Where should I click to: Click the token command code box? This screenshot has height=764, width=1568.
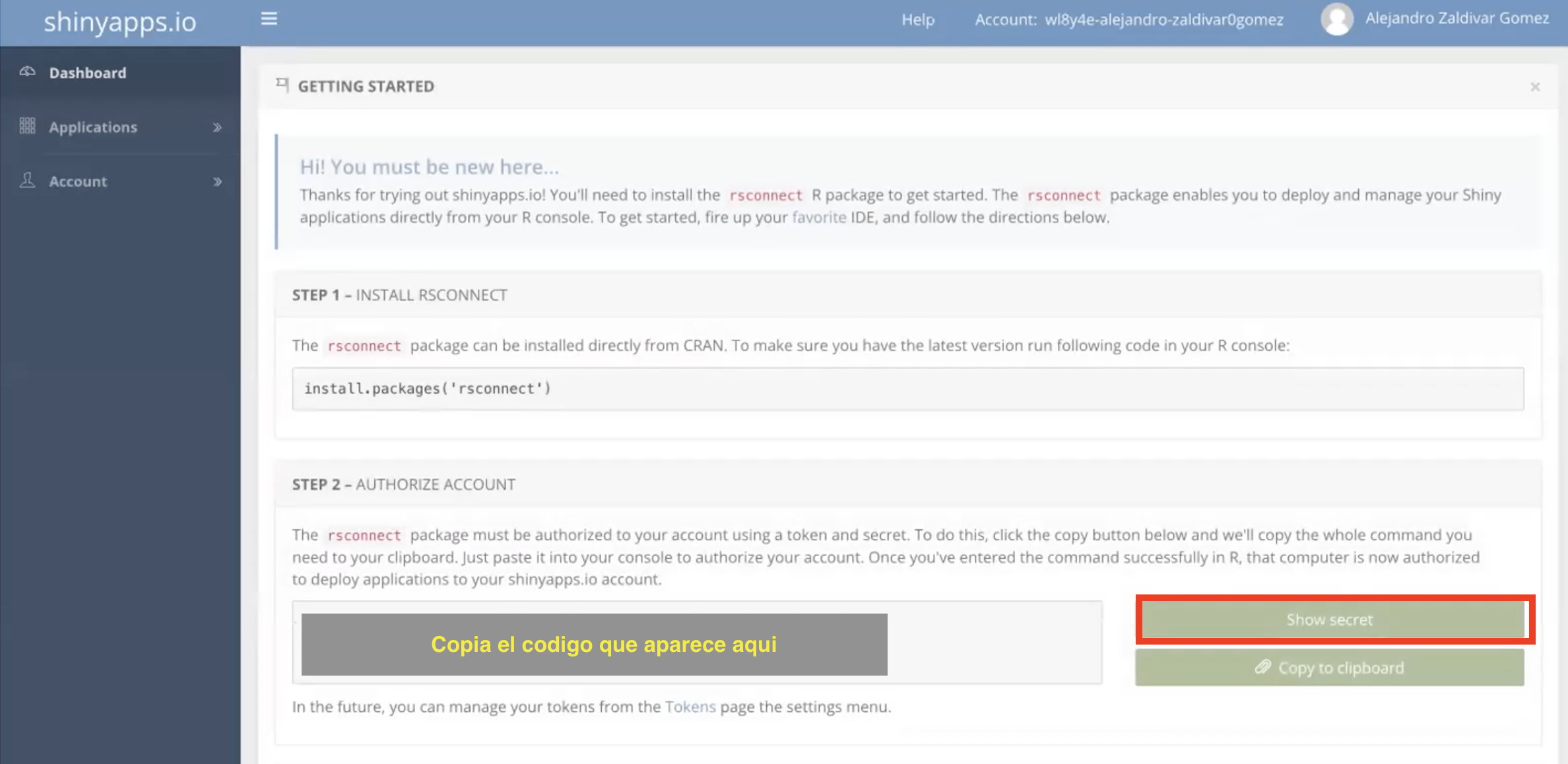click(697, 642)
